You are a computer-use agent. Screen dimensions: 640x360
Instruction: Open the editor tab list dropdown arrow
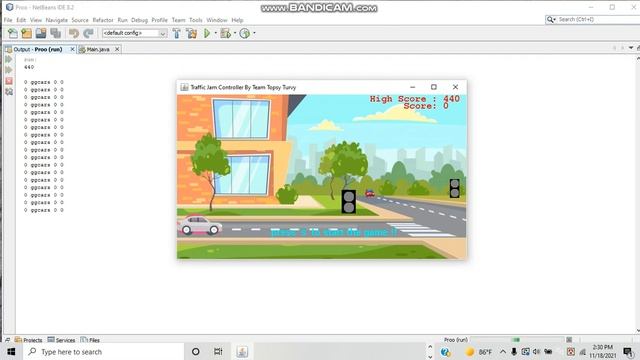631,48
